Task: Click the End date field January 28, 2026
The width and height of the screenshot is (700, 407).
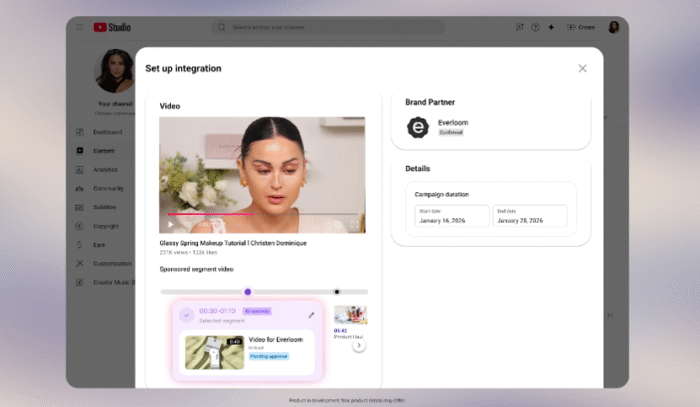Action: (x=530, y=216)
